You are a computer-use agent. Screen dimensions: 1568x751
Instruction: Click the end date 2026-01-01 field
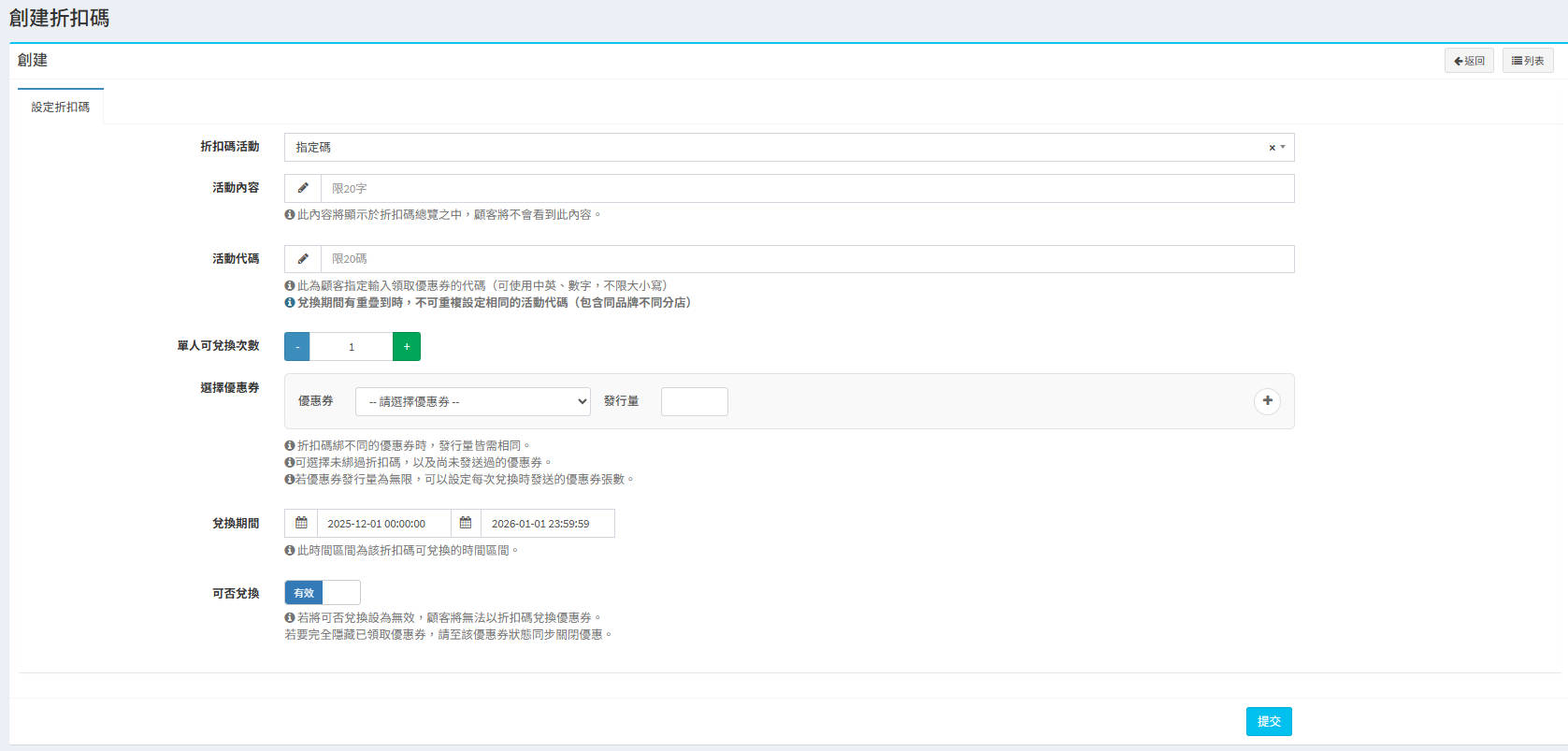pyautogui.click(x=547, y=524)
